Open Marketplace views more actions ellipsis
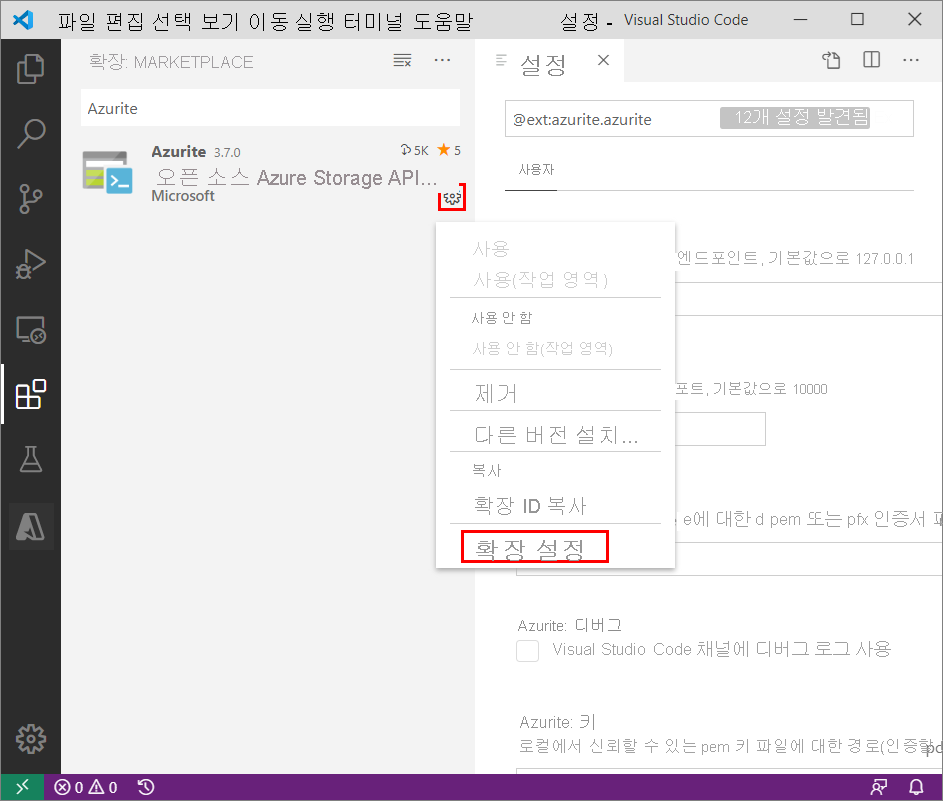 443,61
